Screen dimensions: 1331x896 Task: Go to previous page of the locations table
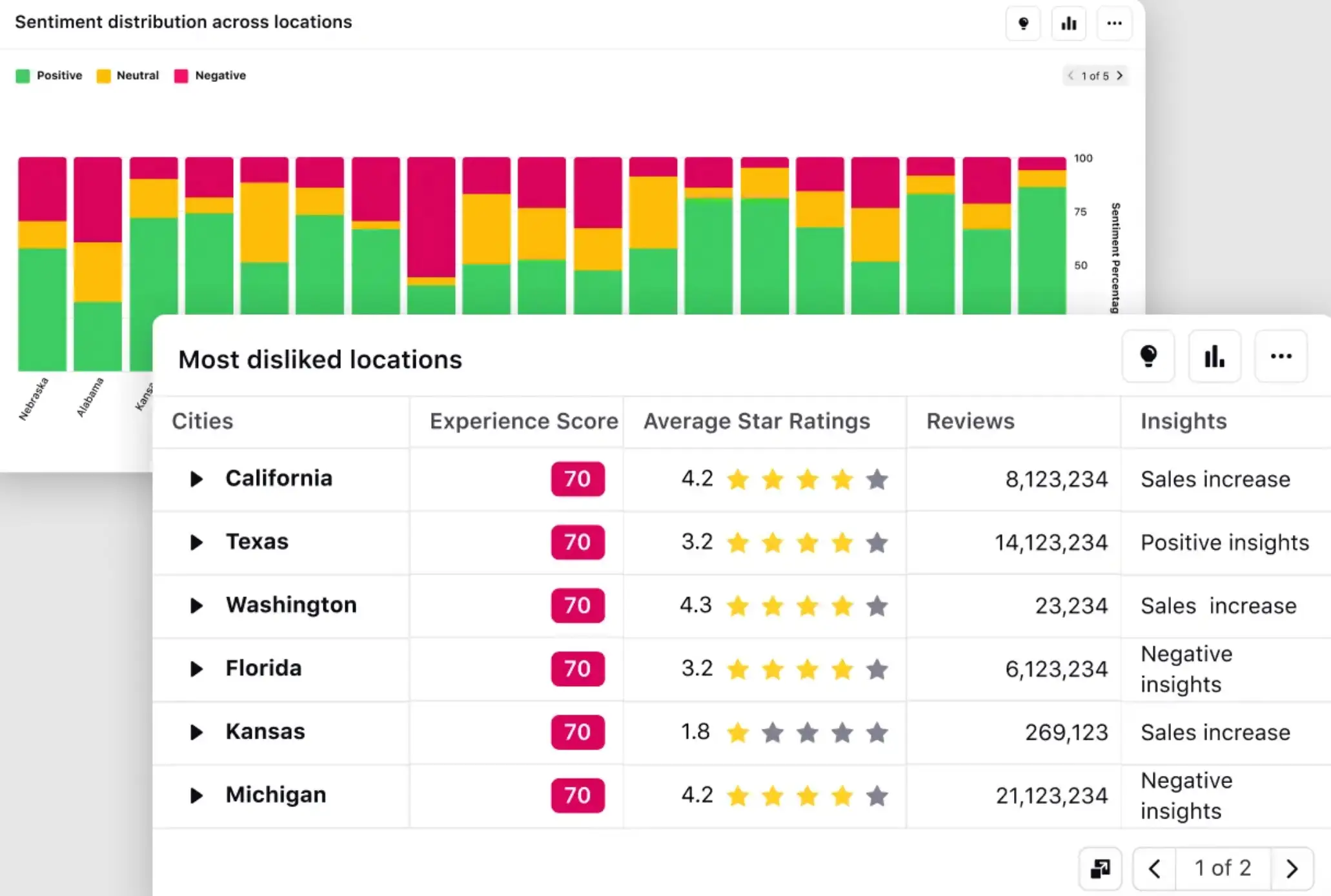(1155, 869)
